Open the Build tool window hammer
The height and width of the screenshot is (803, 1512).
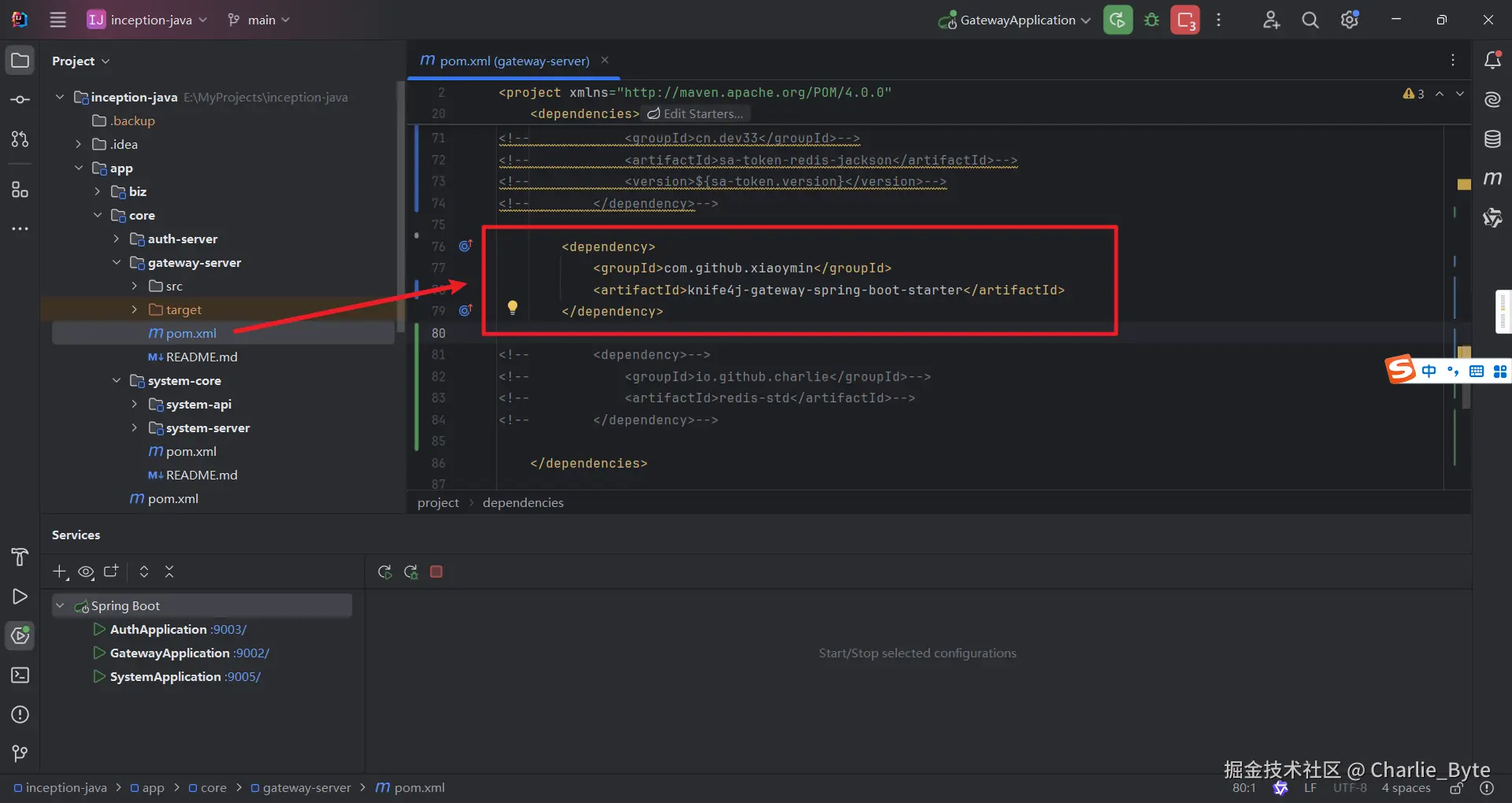(20, 557)
